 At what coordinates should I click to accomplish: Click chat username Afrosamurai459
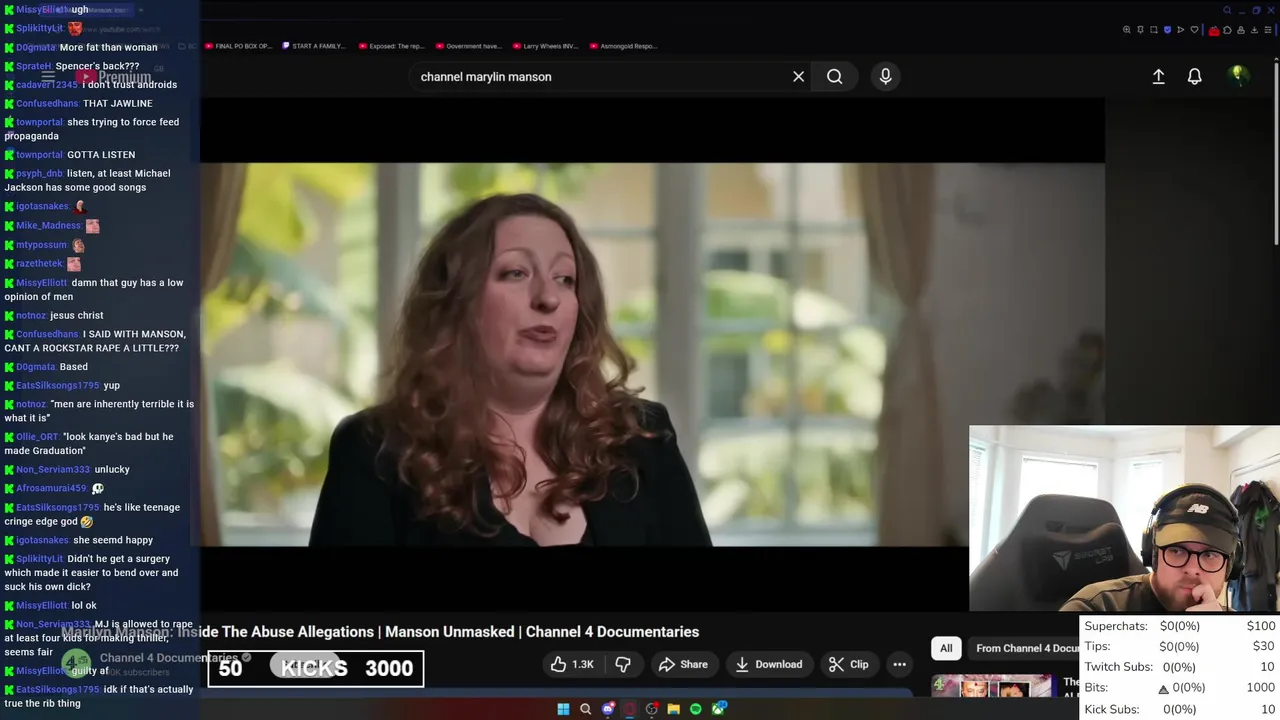(51, 488)
